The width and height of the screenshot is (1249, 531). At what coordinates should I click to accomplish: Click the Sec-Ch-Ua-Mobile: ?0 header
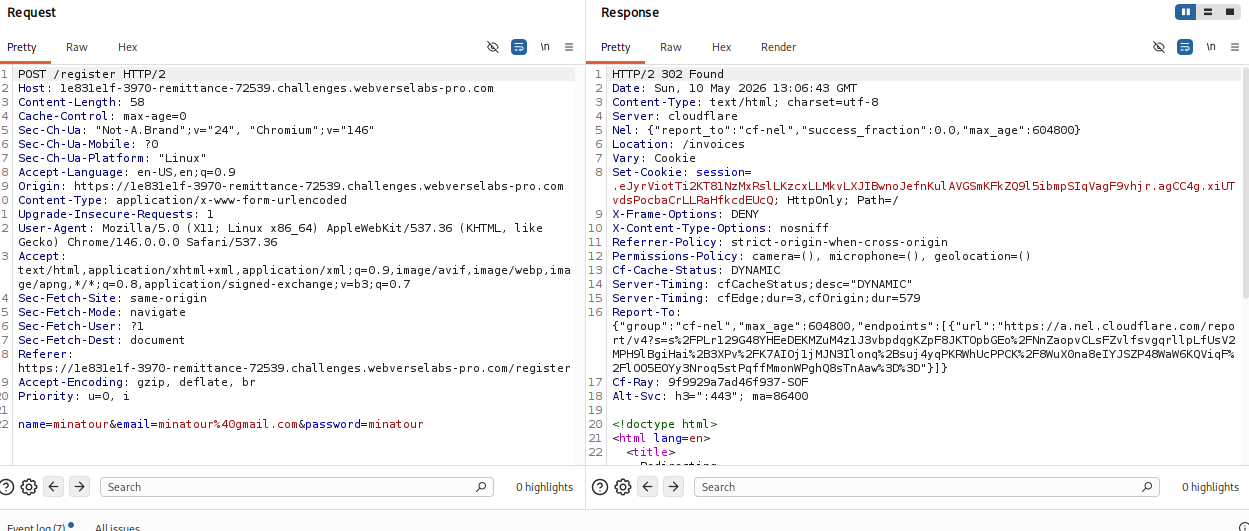click(x=88, y=144)
